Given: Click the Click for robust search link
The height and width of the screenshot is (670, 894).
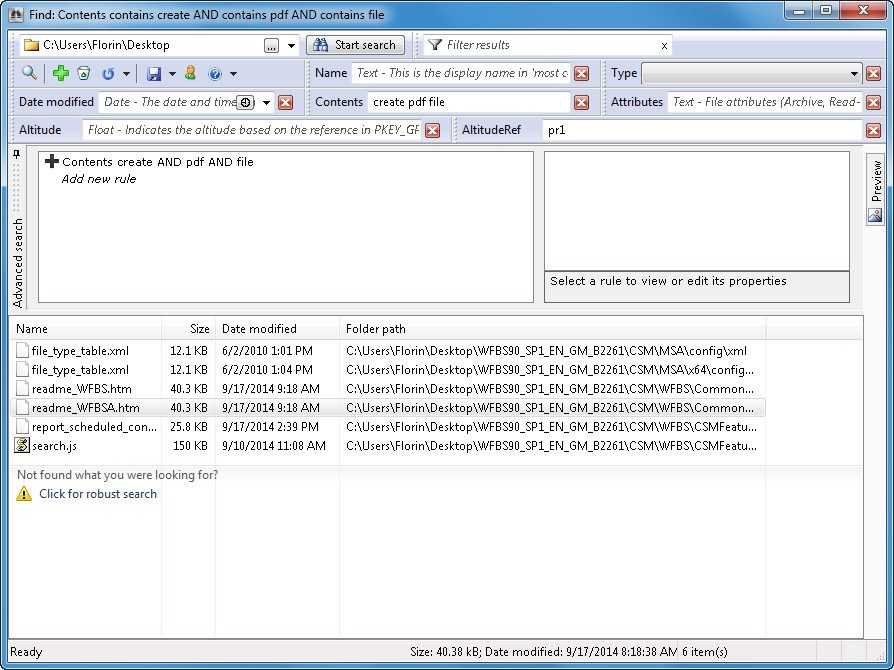Looking at the screenshot, I should (x=97, y=493).
